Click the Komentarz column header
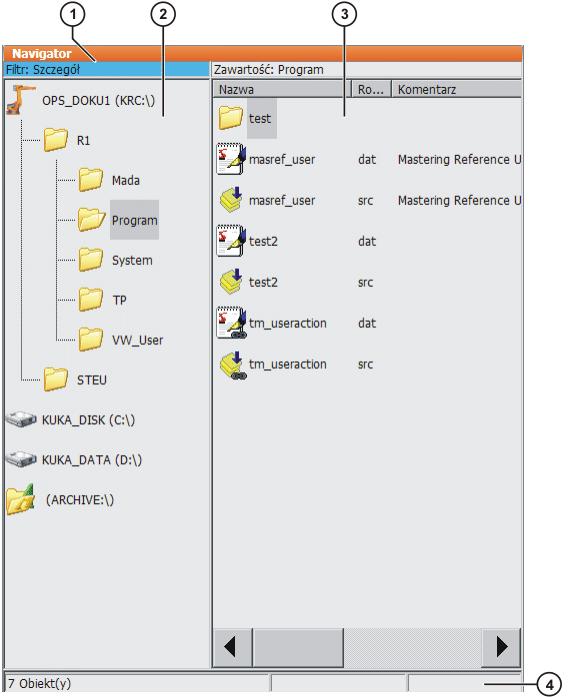570x697 pixels. (x=457, y=89)
